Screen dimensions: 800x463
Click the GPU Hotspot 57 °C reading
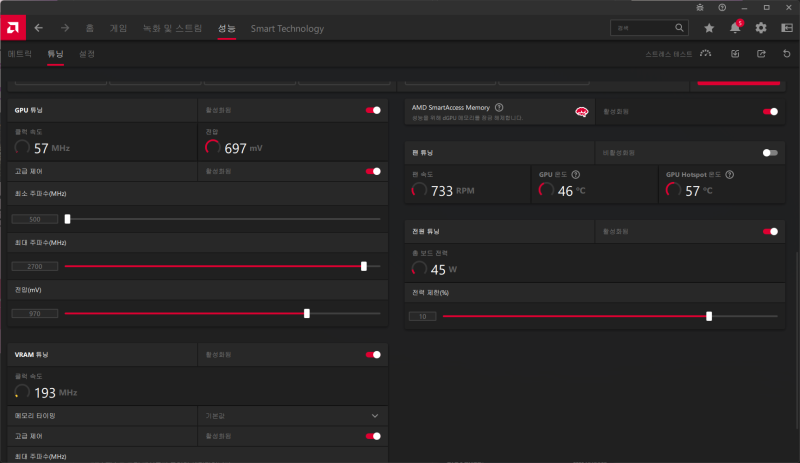[698, 191]
